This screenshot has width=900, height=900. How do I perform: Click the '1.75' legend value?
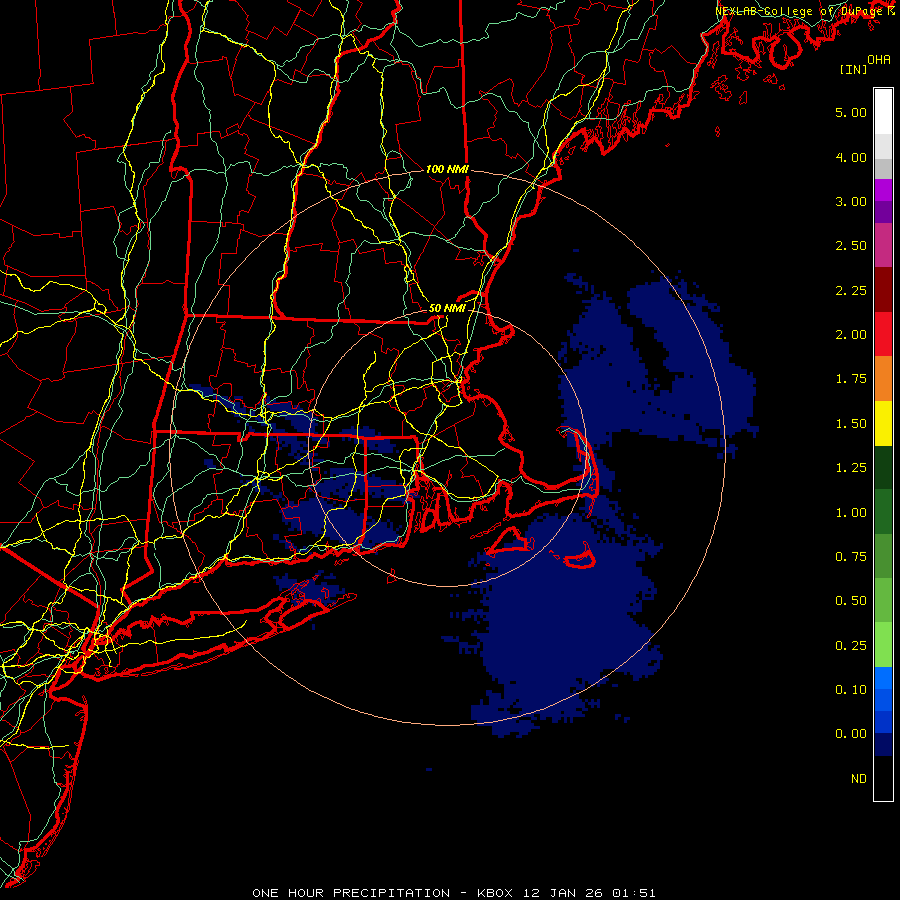pyautogui.click(x=851, y=379)
